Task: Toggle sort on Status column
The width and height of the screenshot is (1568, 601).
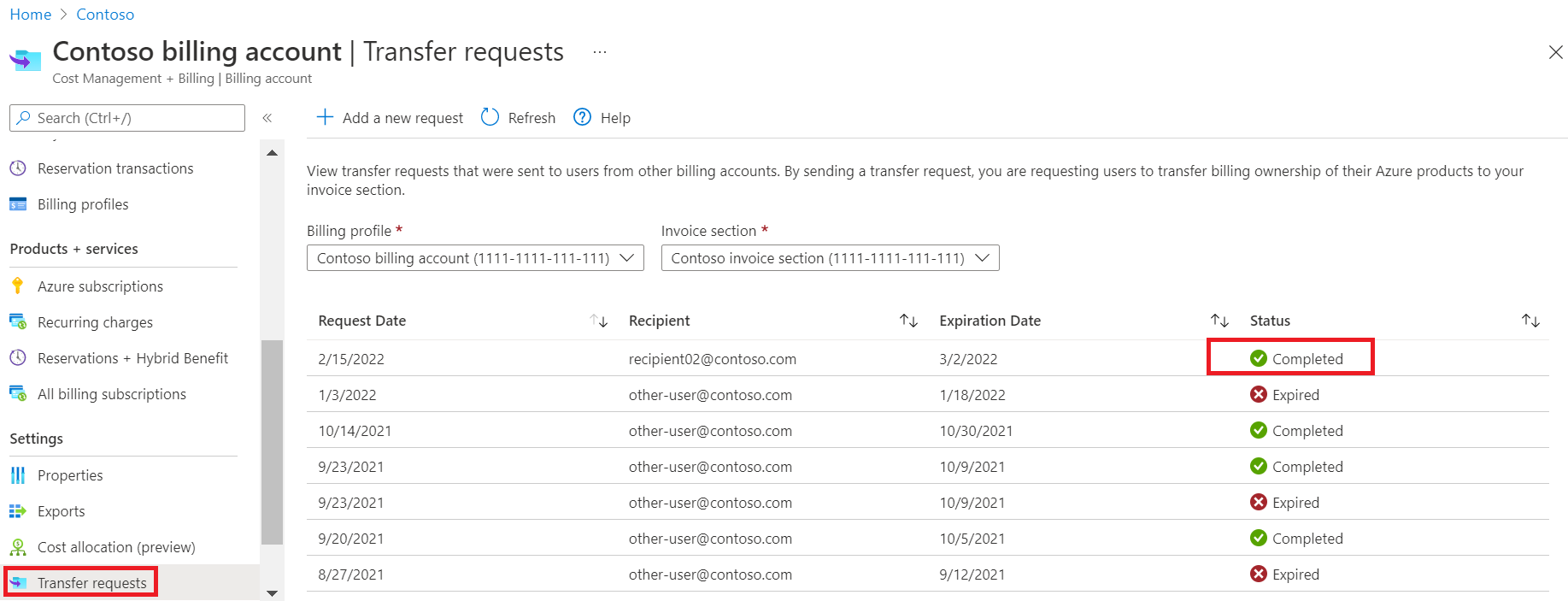Action: (1530, 321)
